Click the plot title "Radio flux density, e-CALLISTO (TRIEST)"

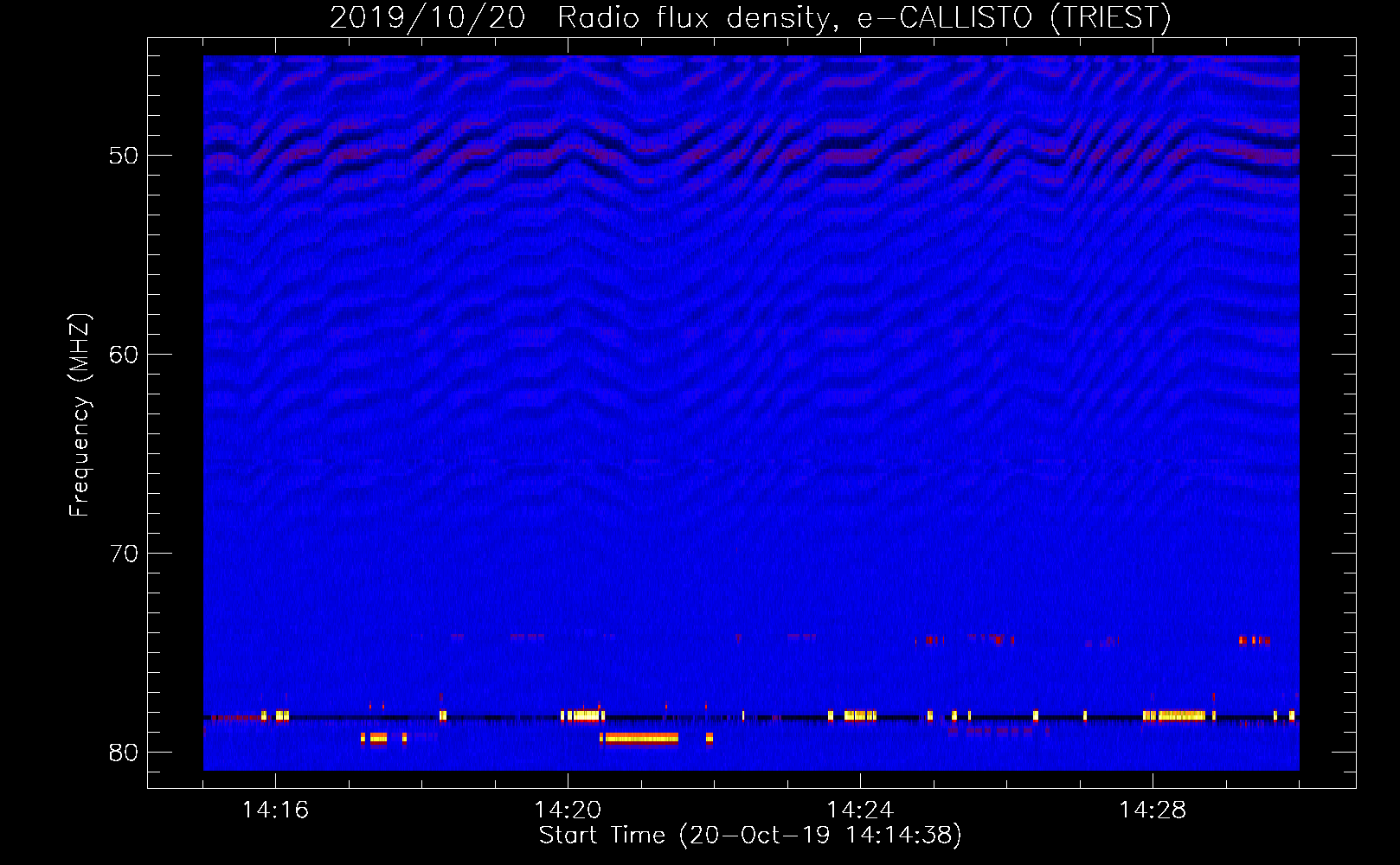(864, 17)
